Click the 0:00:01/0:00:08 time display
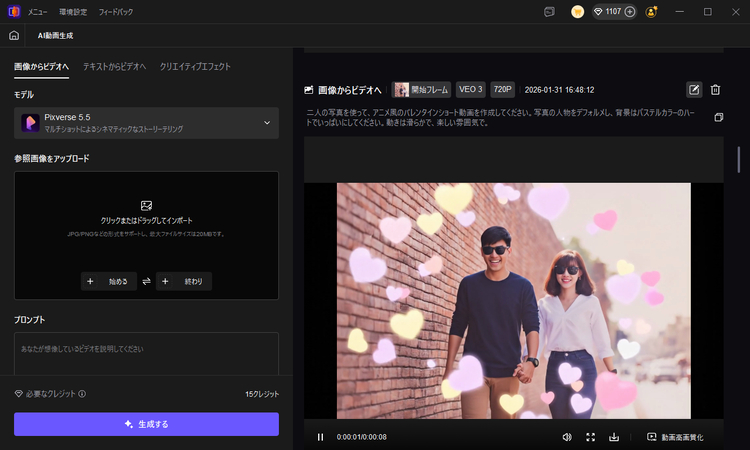The image size is (750, 450). pyautogui.click(x=362, y=437)
